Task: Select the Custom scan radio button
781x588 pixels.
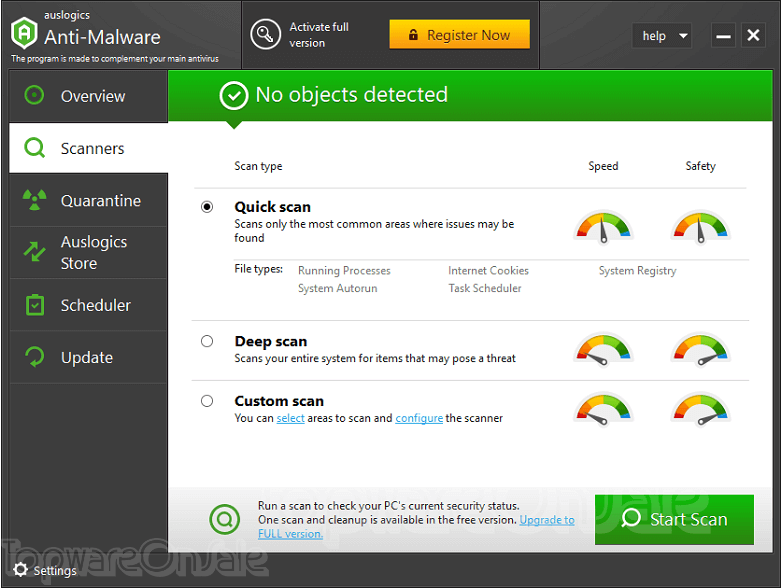Action: coord(207,401)
